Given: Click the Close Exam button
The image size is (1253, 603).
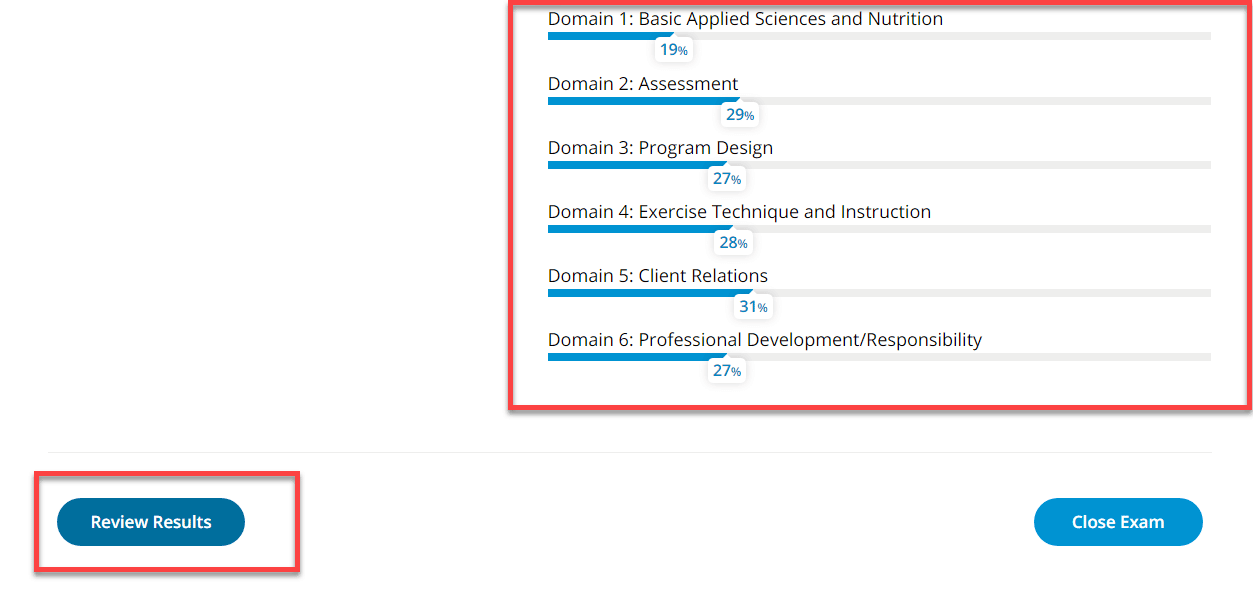Looking at the screenshot, I should (x=1117, y=522).
